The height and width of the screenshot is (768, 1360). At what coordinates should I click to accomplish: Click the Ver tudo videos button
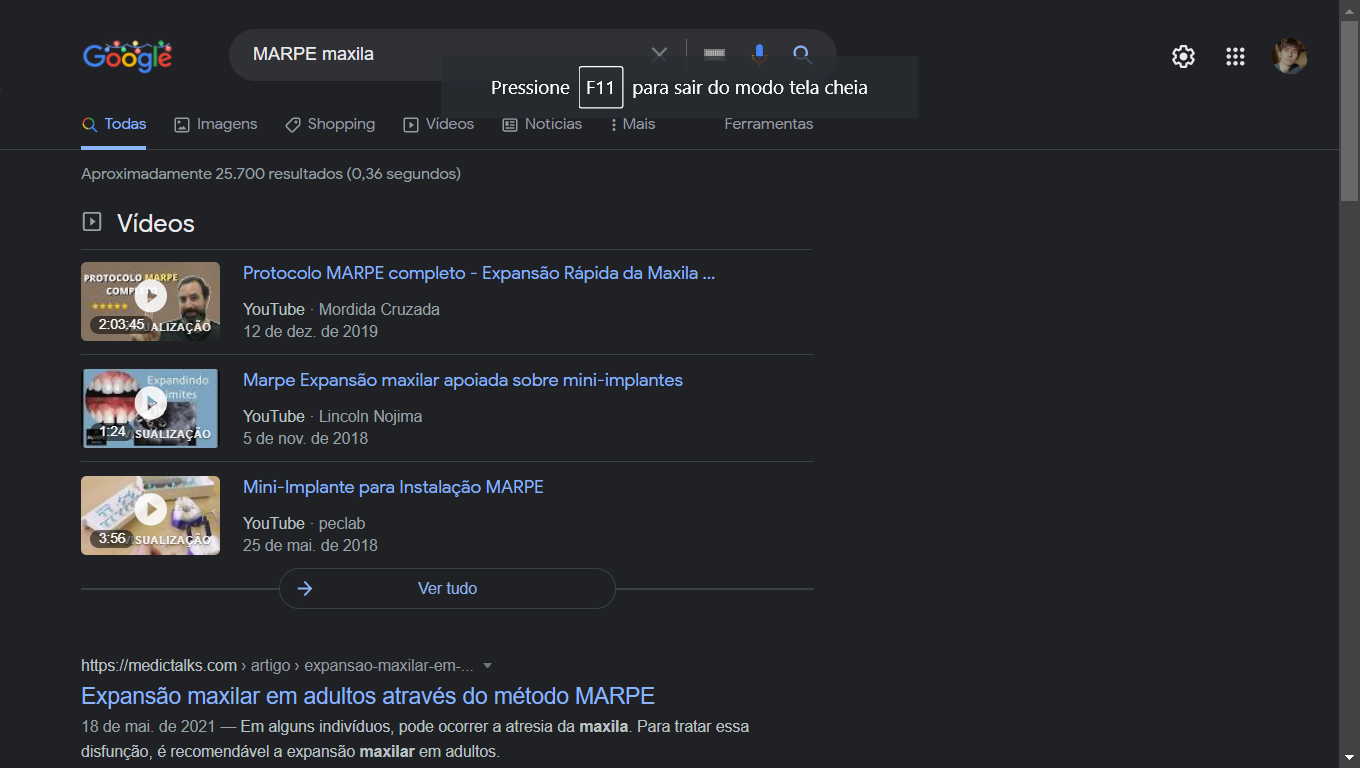click(x=447, y=588)
